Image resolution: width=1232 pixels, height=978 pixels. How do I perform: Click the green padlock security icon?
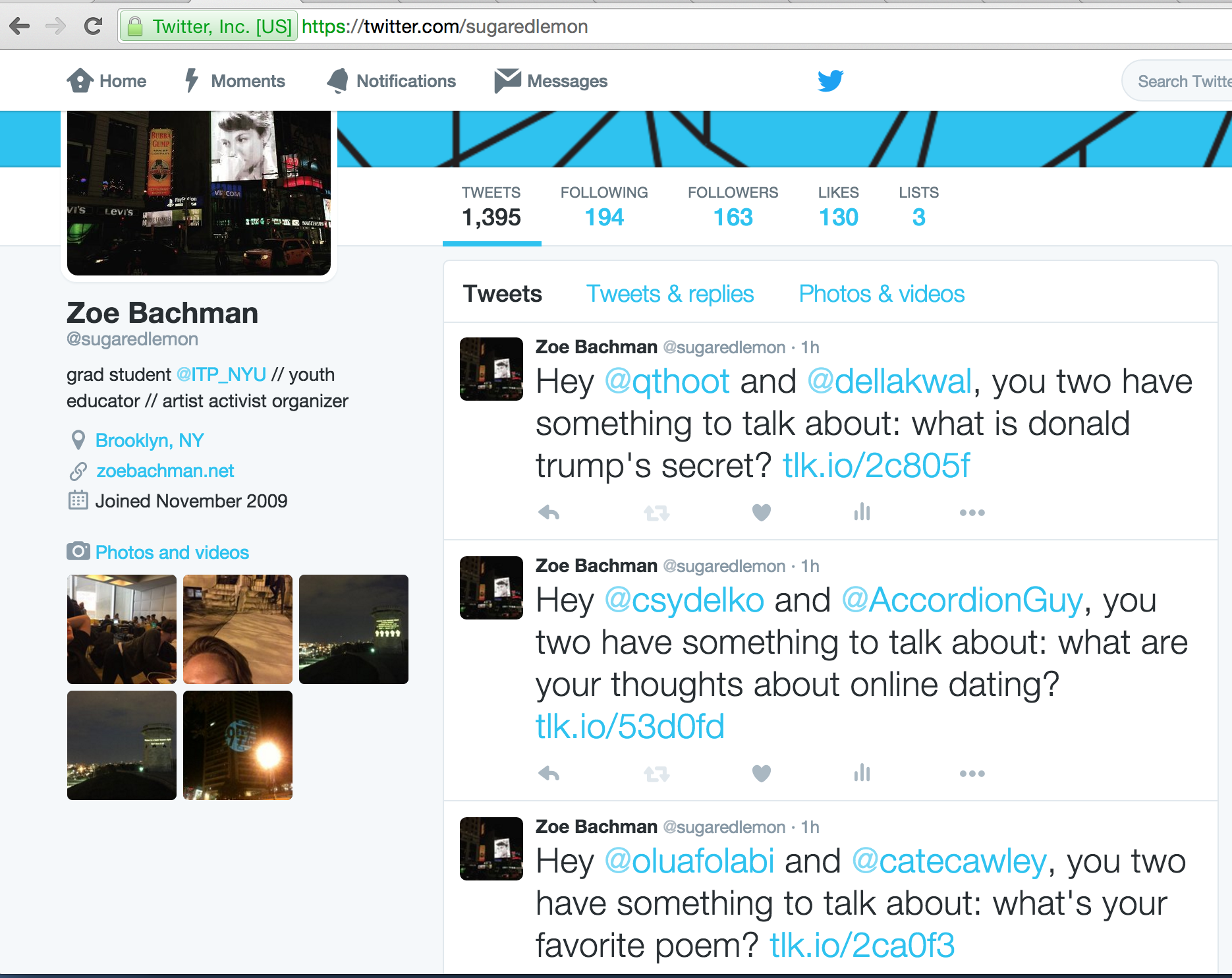(135, 26)
